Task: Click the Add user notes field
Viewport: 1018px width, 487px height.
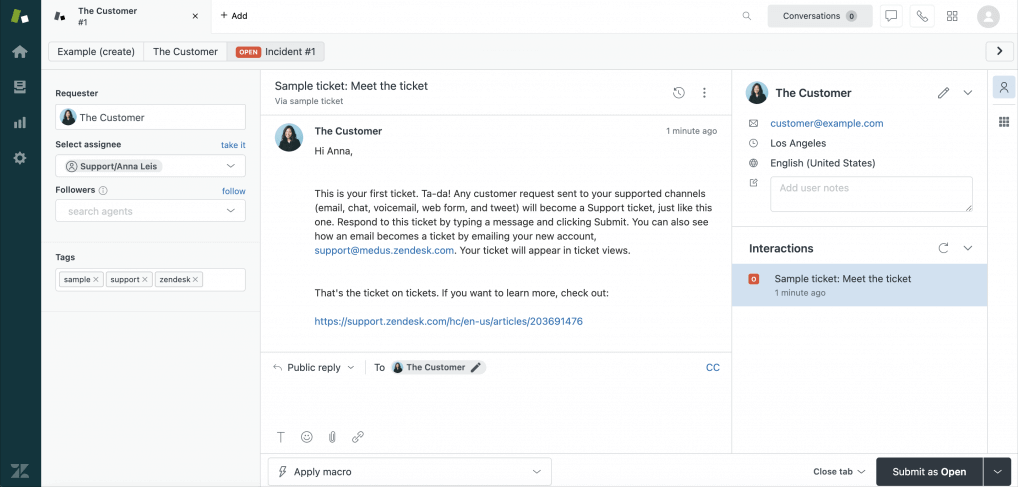Action: tap(870, 194)
